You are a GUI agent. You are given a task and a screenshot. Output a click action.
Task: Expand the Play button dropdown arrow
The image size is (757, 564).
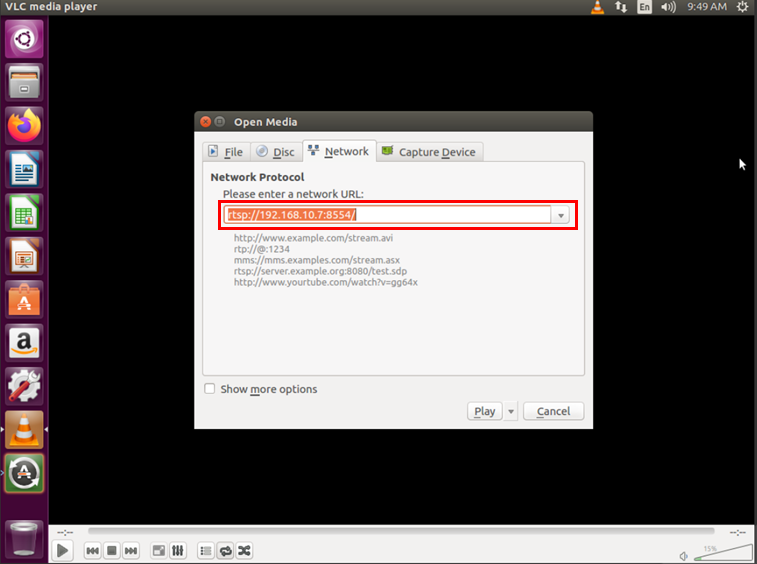[x=511, y=411]
